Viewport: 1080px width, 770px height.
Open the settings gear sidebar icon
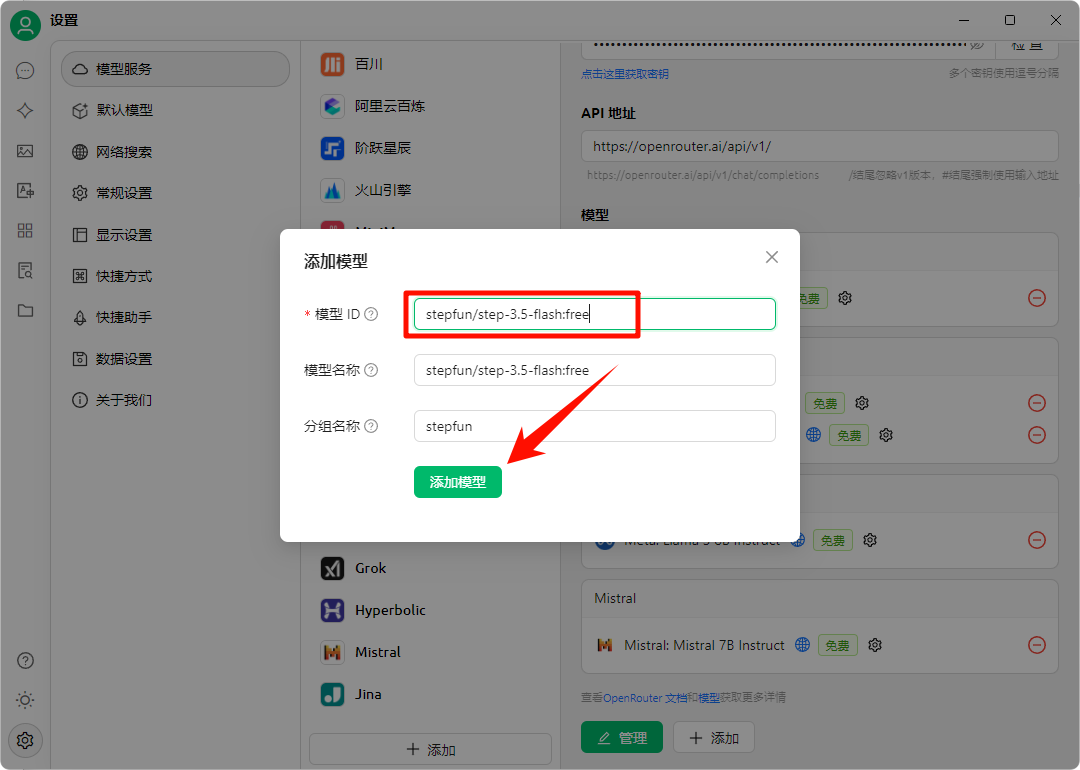tap(25, 740)
